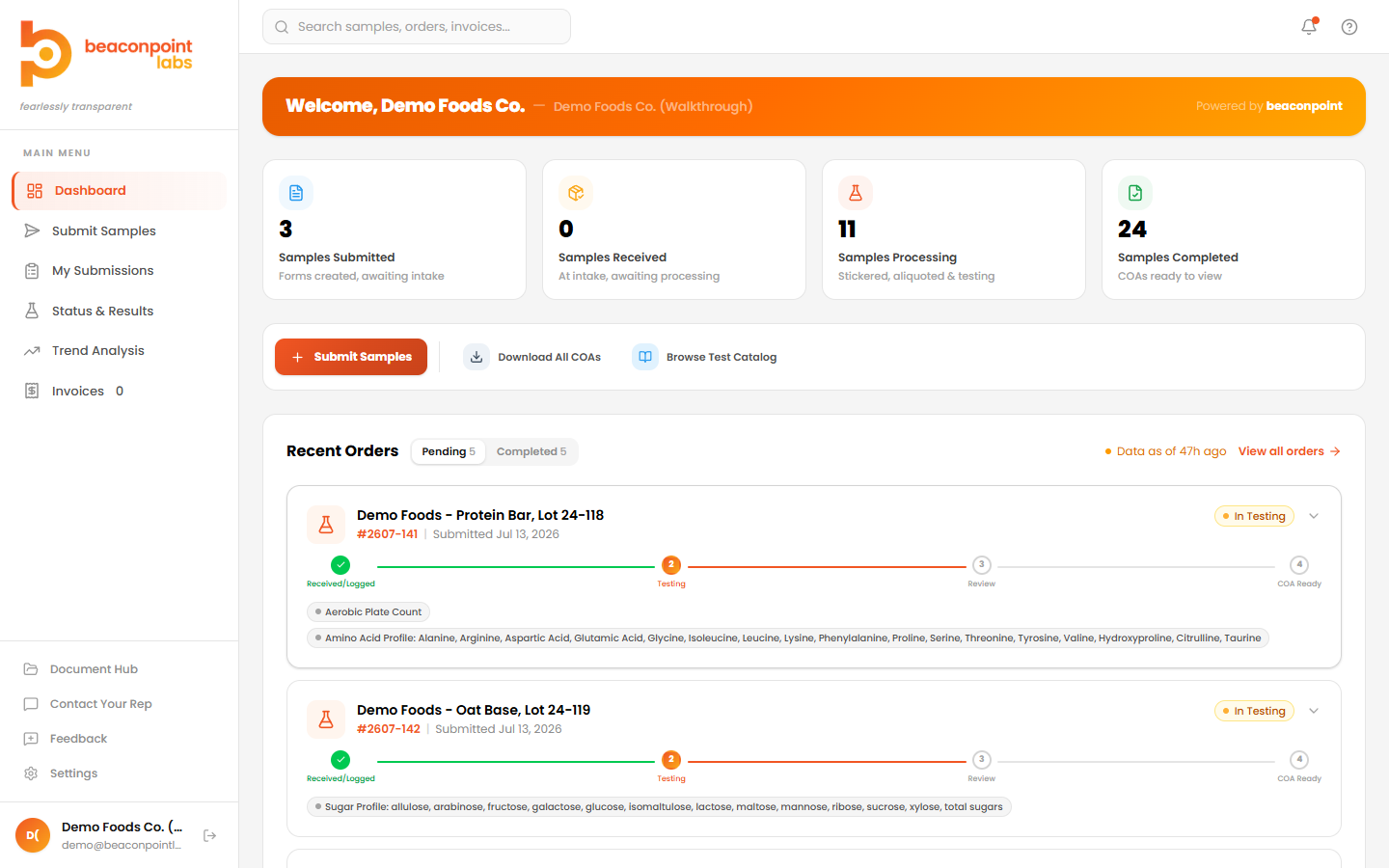Click the orange Submit Samples button
1389x868 pixels.
tap(351, 357)
